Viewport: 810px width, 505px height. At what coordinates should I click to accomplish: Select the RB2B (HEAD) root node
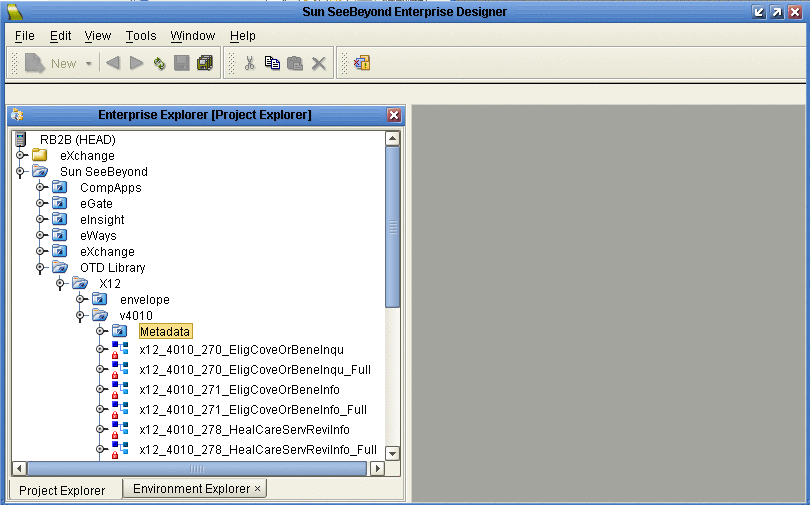[77, 139]
